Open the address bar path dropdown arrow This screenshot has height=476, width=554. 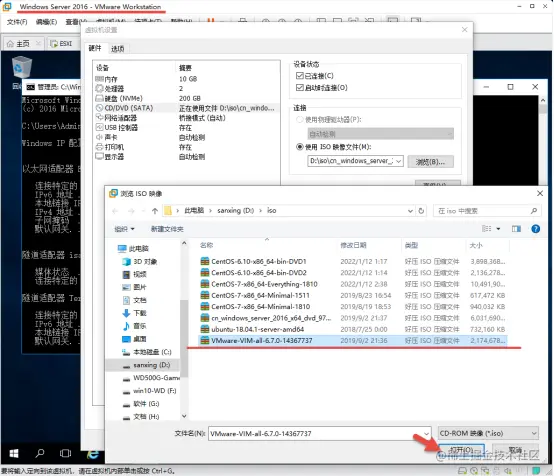(410, 211)
